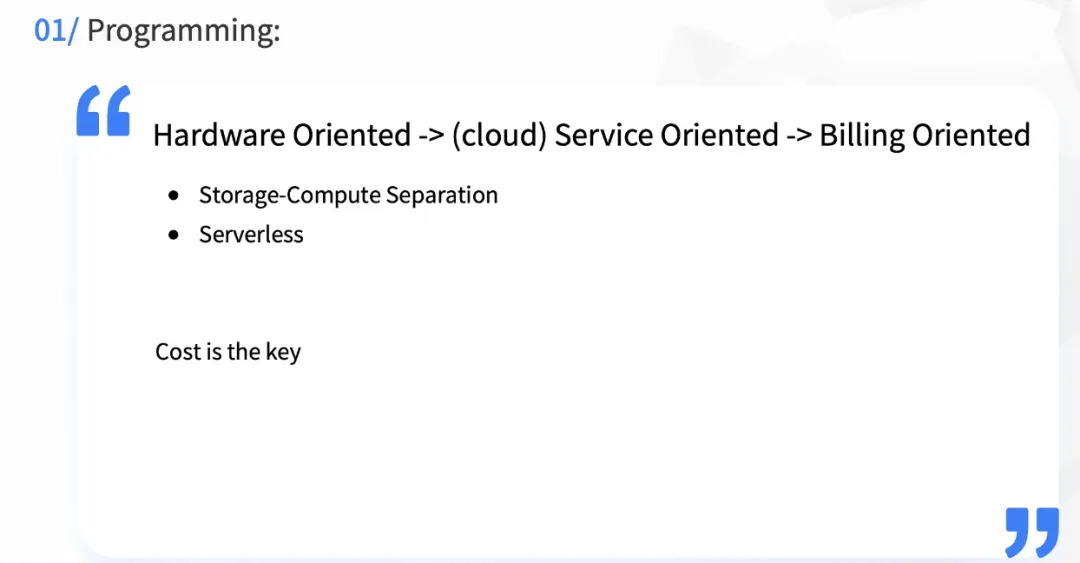
Task: Click the word "(cloud)" in the headline
Action: pyautogui.click(x=498, y=135)
